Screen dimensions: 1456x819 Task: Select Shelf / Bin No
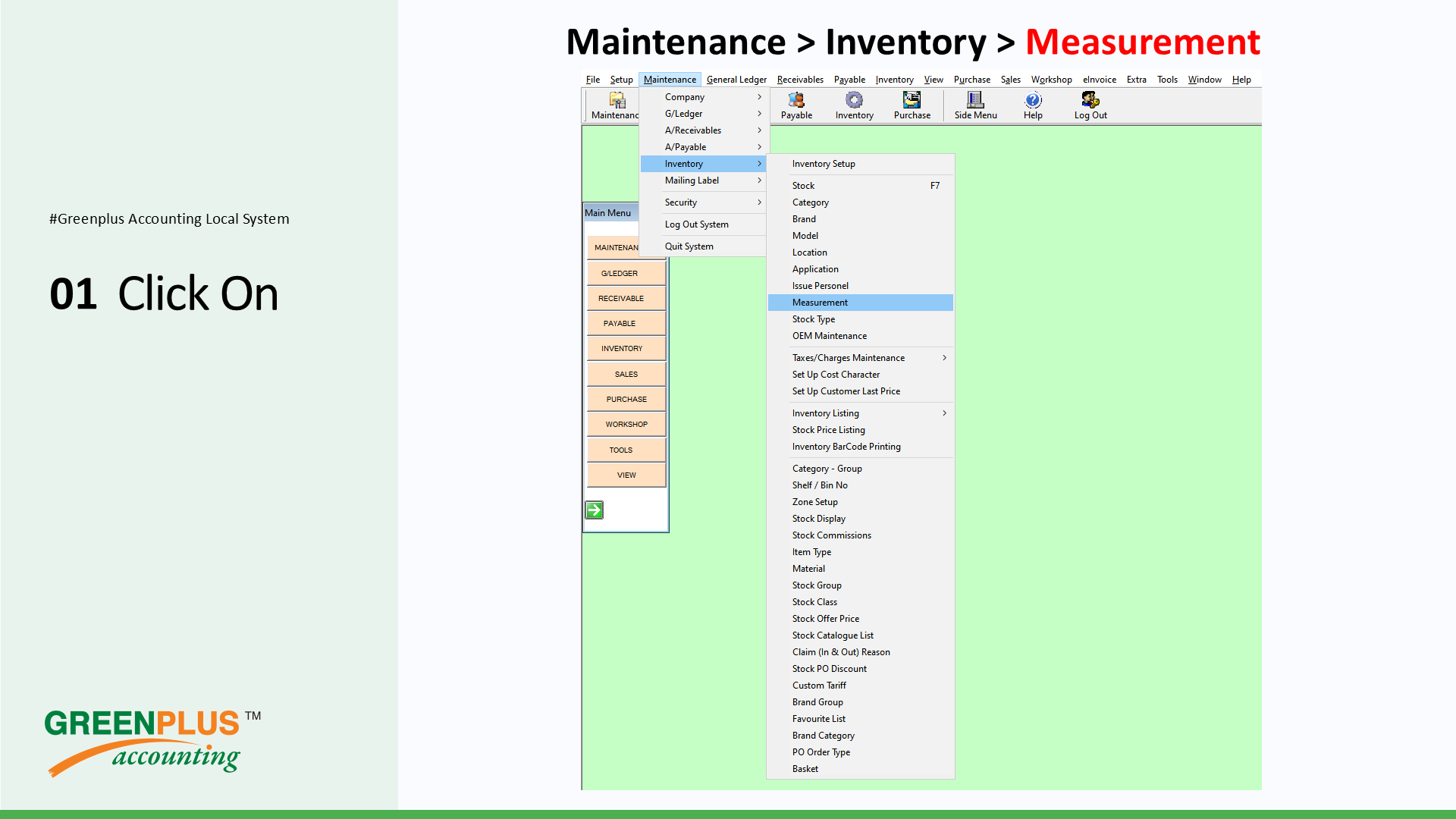(x=861, y=485)
